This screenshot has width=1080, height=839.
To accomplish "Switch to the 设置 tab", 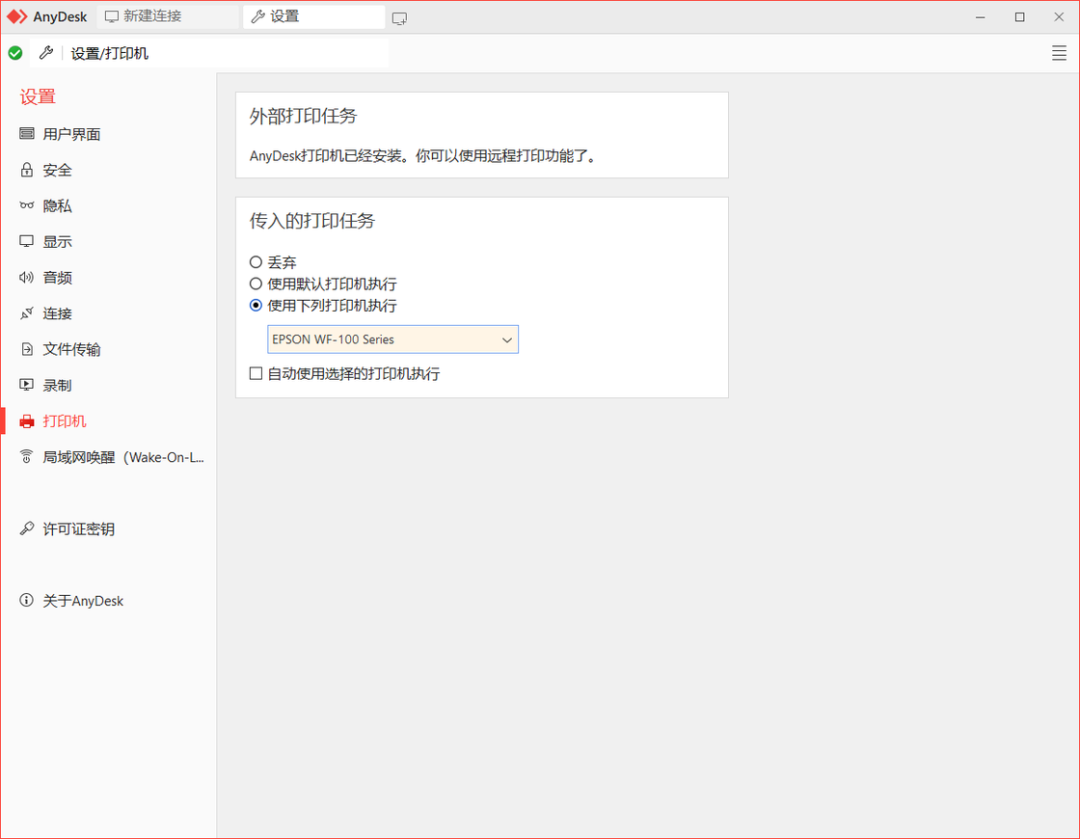I will [x=313, y=17].
